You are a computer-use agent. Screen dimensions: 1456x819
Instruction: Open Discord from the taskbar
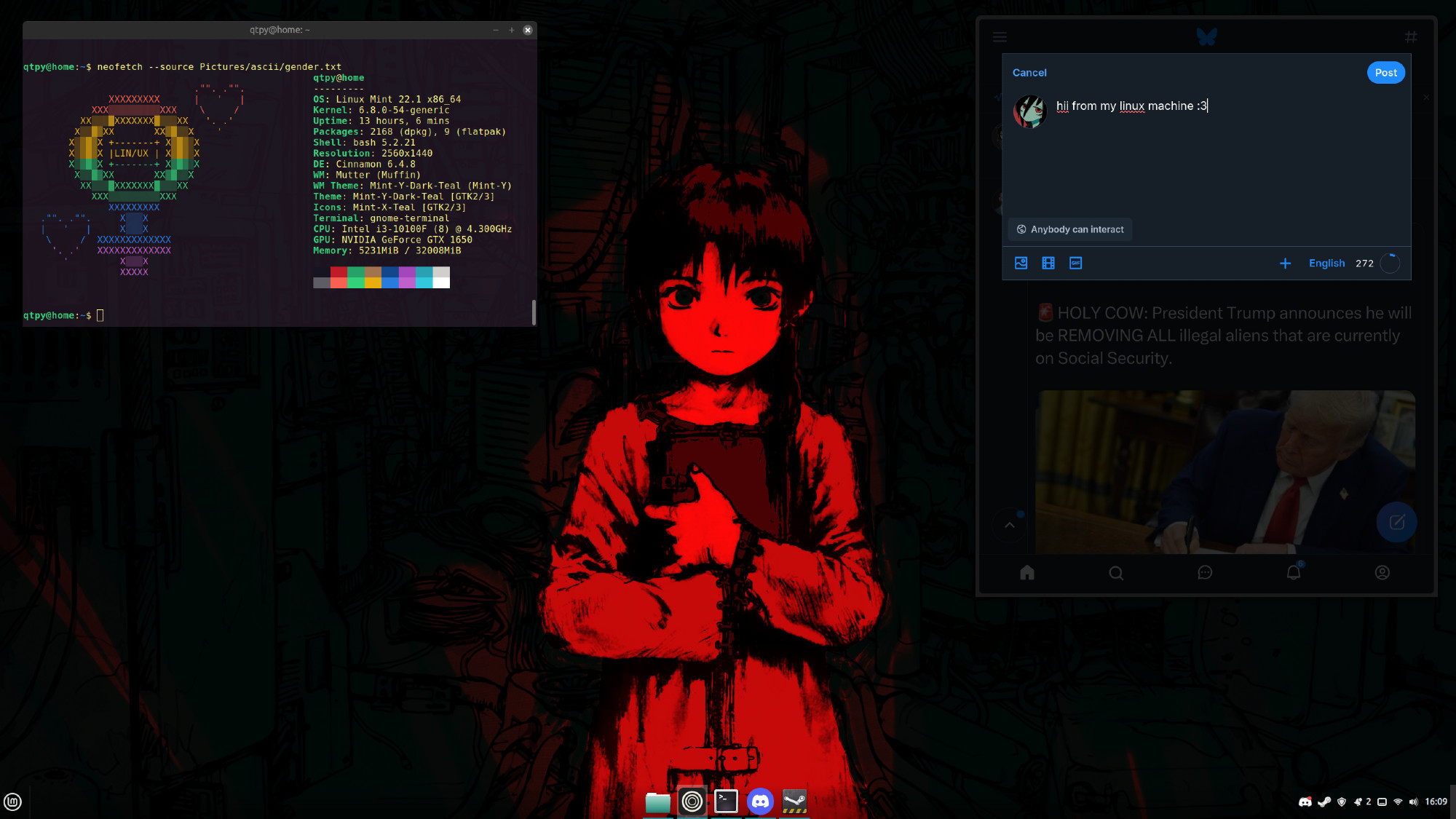pyautogui.click(x=760, y=802)
